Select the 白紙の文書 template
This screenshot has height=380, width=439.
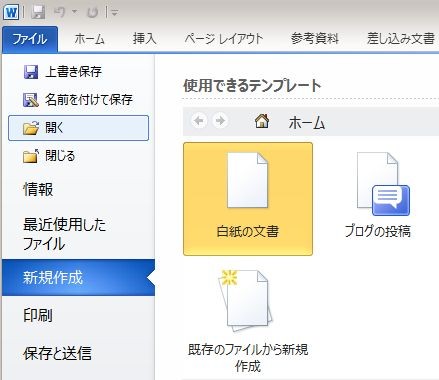click(x=248, y=199)
